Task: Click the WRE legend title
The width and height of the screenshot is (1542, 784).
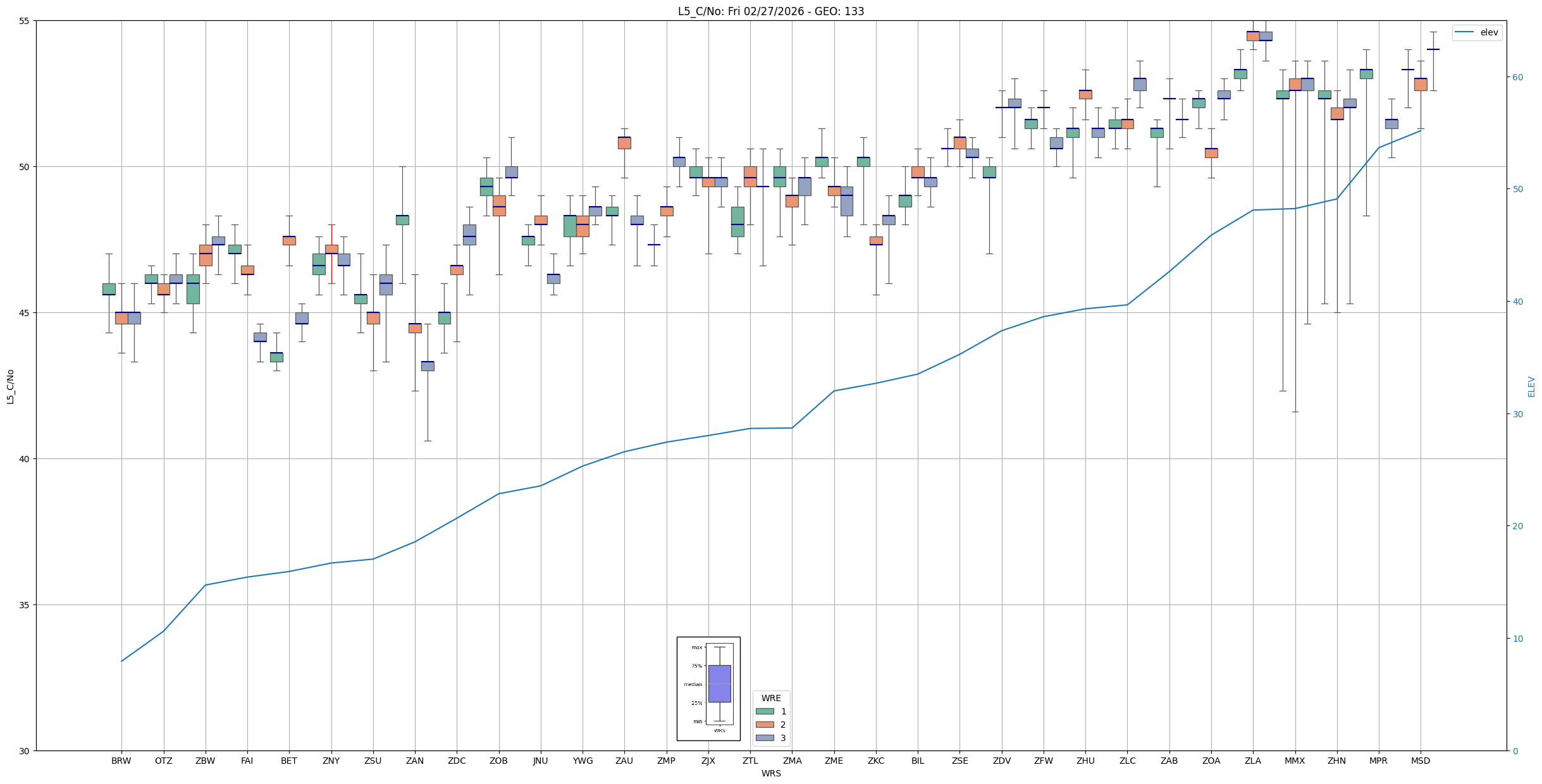Action: [770, 698]
